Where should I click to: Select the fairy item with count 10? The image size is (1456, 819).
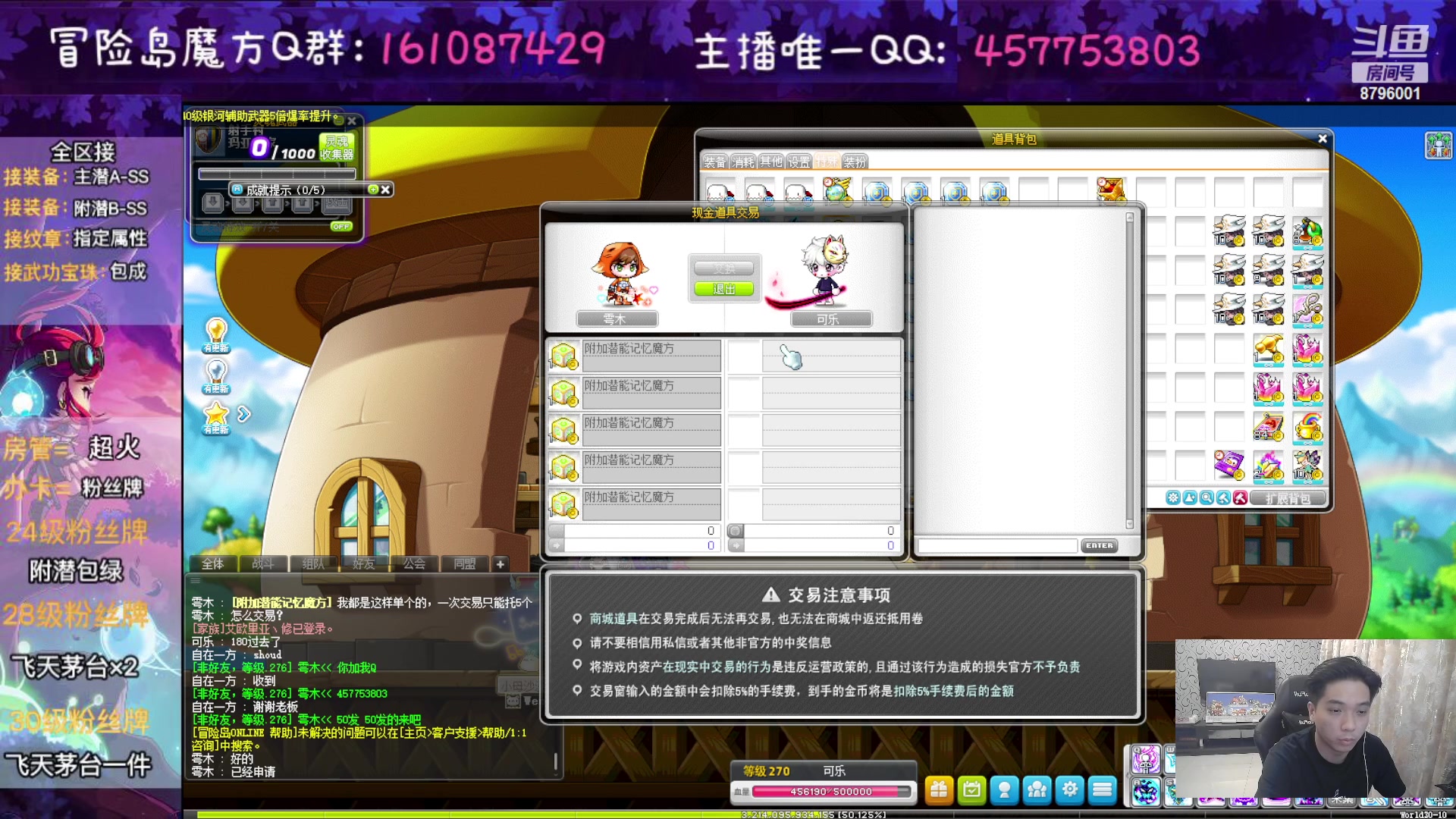tap(1307, 466)
